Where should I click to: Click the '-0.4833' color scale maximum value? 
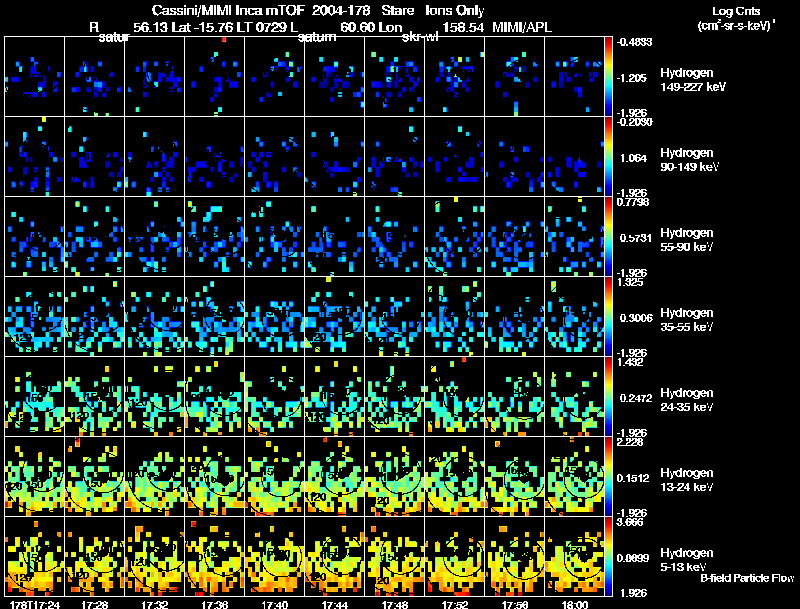point(634,42)
